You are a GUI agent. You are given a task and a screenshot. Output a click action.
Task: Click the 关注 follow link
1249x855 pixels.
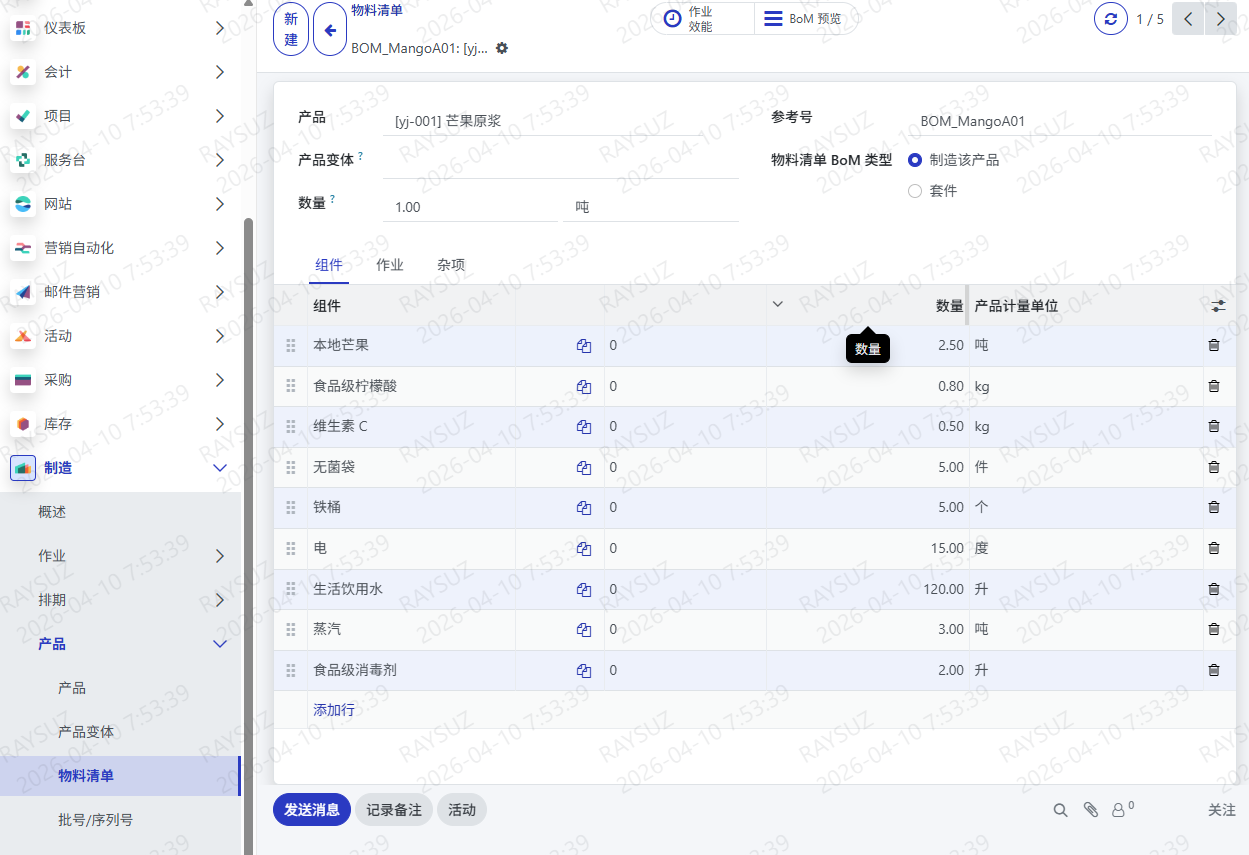[x=1222, y=810]
